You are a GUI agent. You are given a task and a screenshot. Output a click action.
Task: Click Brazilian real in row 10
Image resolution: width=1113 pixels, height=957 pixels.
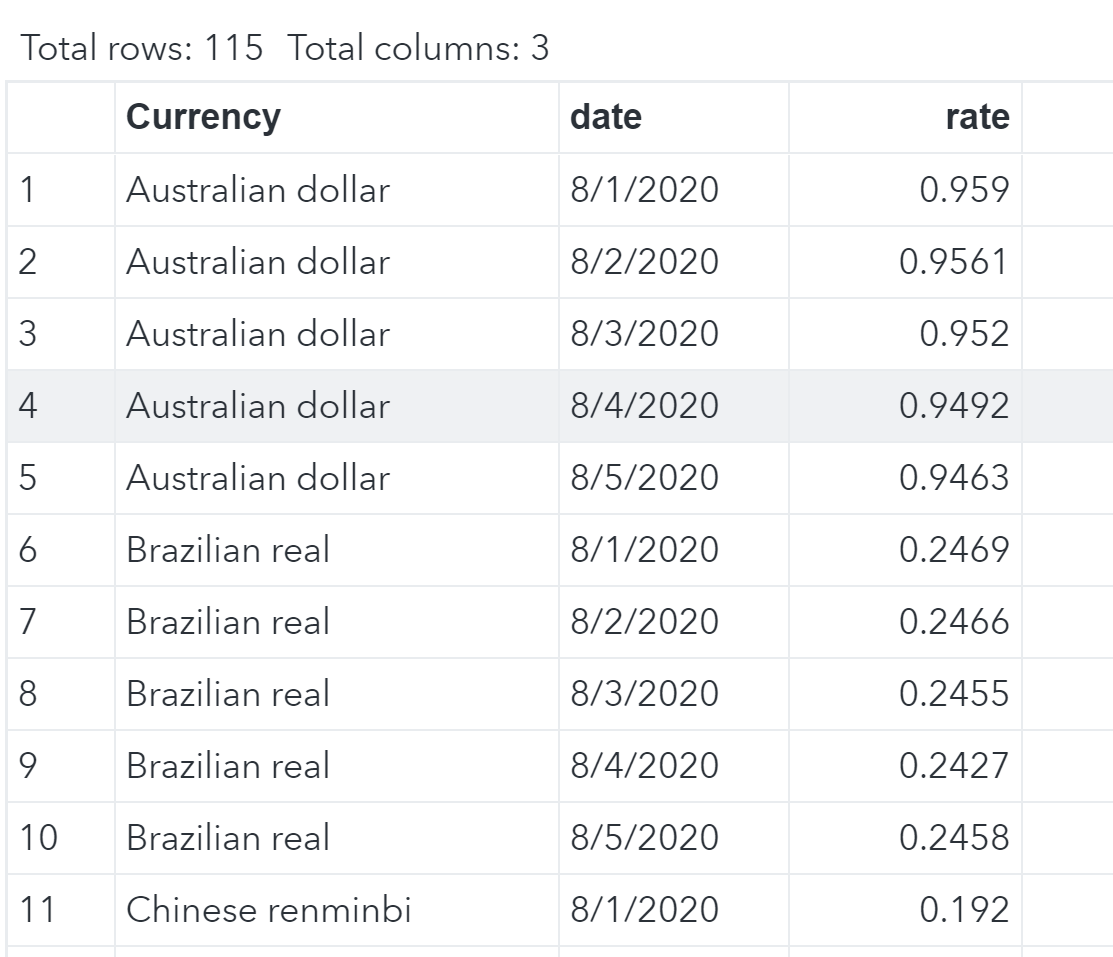[x=227, y=838]
